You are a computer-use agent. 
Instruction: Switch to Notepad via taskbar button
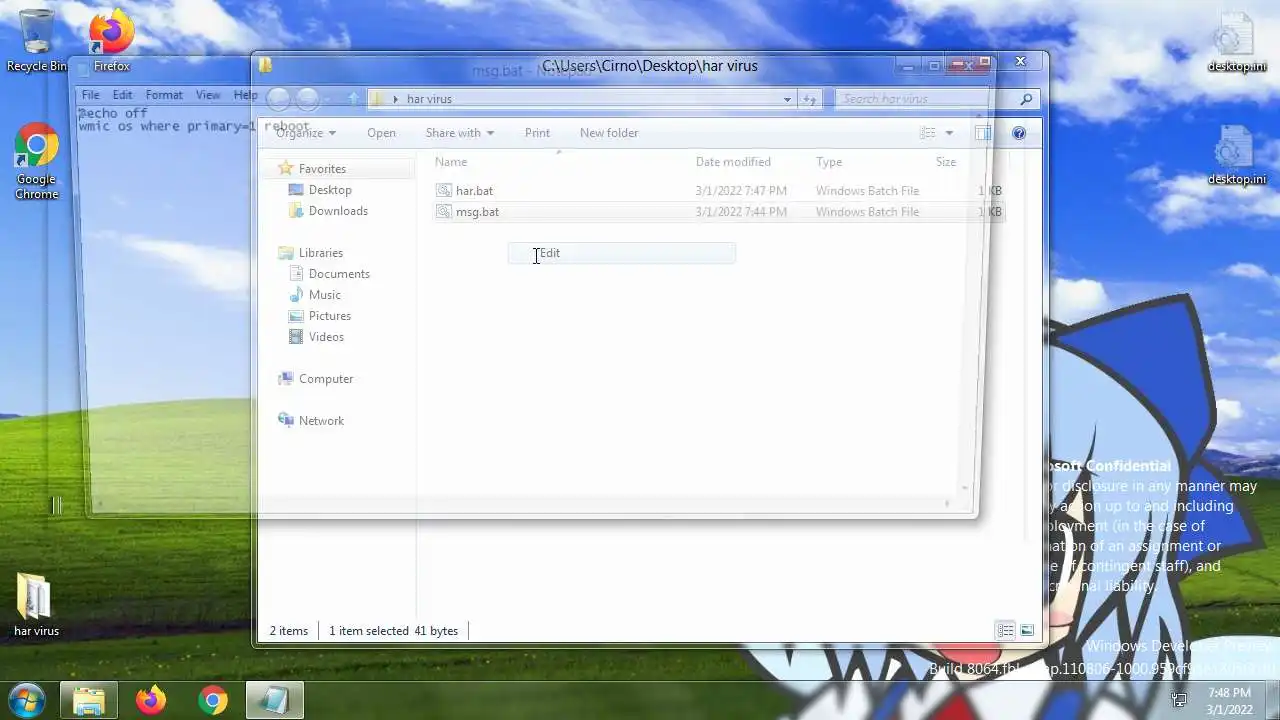(x=274, y=700)
